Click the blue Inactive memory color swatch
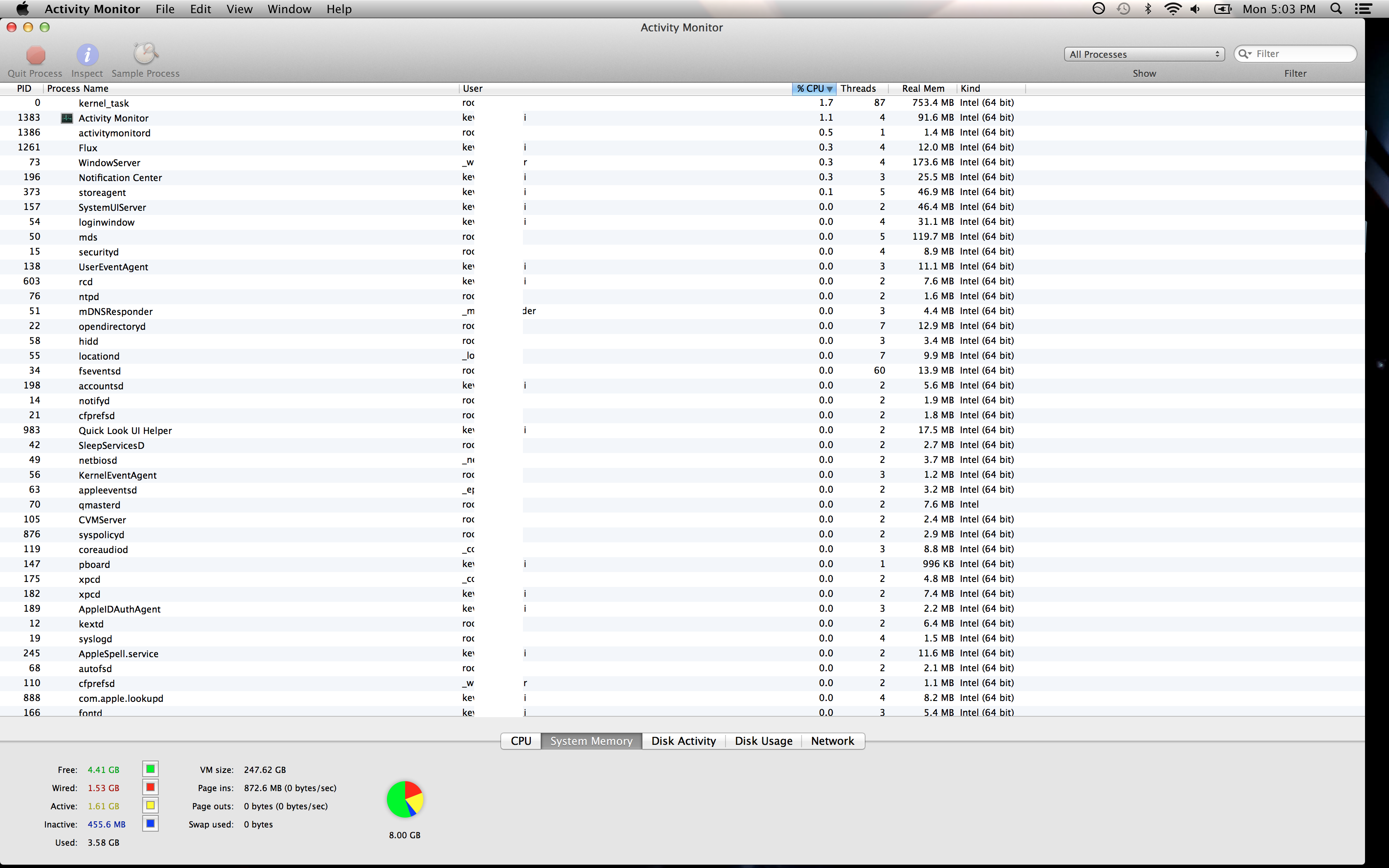1389x868 pixels. coord(150,824)
